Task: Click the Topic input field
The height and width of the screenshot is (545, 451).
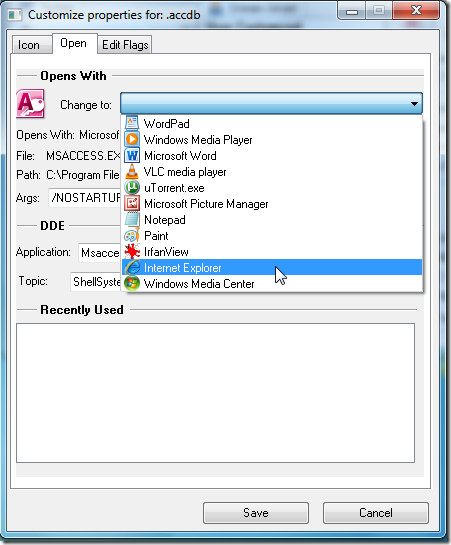Action: click(96, 282)
